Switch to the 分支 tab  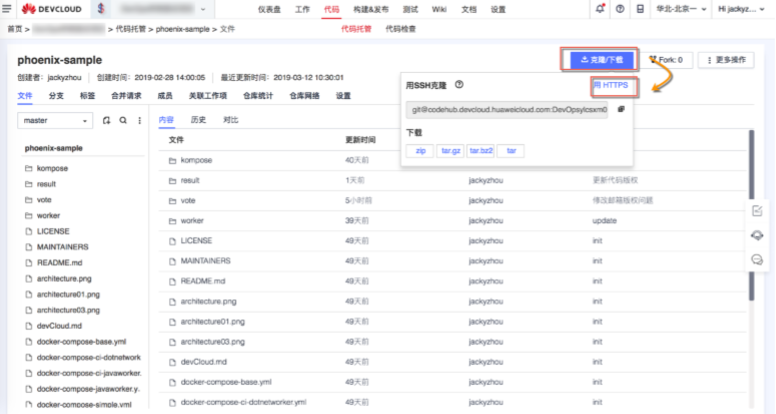[56, 95]
